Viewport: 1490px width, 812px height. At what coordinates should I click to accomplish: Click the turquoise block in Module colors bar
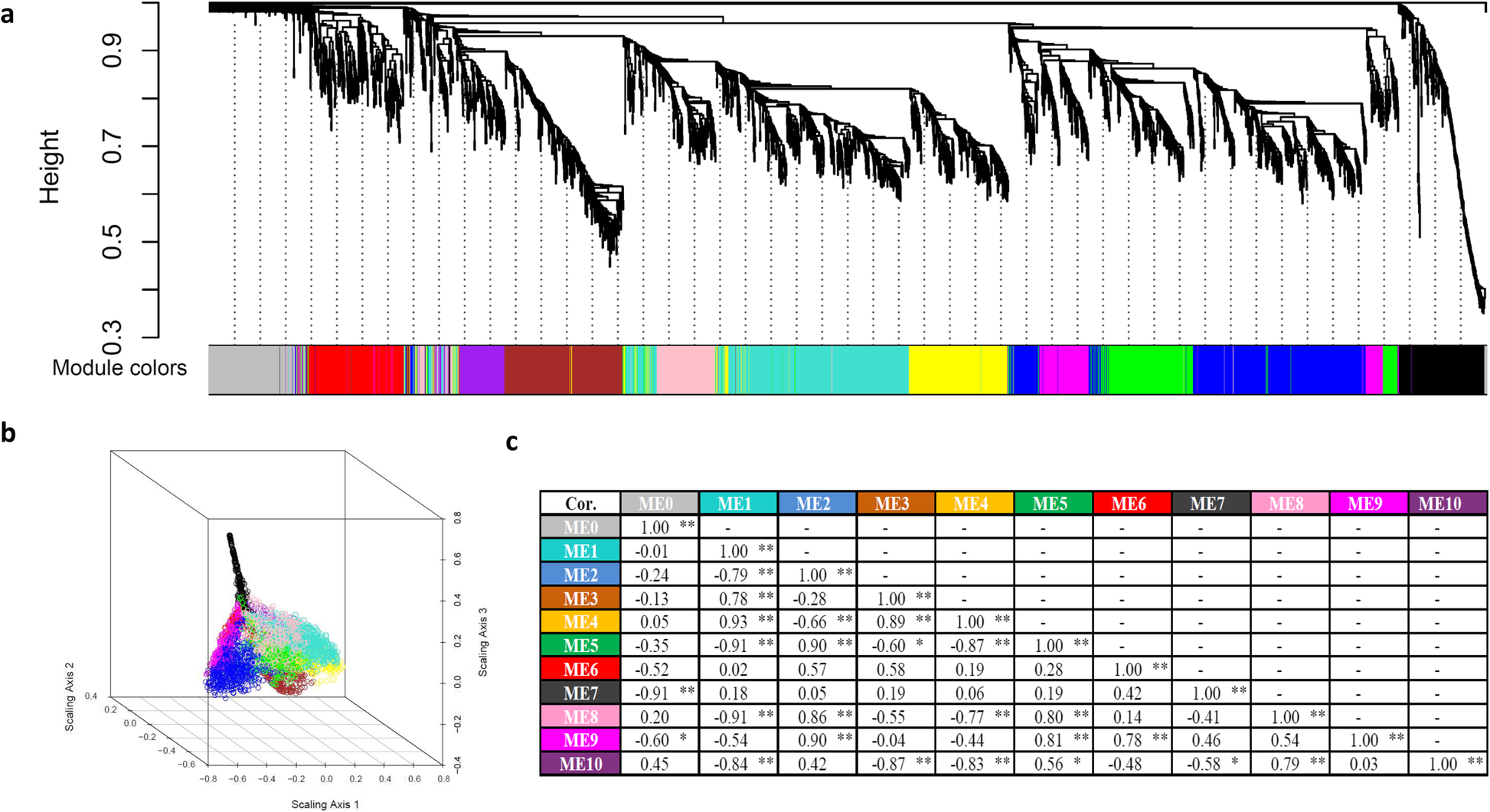tap(819, 370)
